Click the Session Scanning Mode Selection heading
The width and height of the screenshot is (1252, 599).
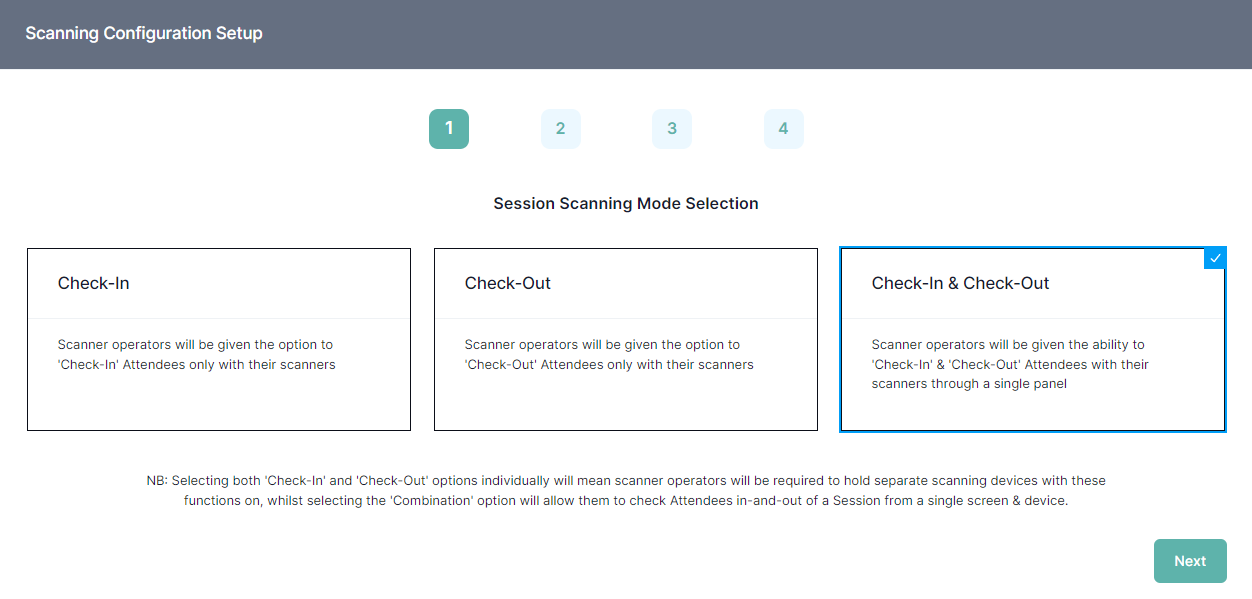[626, 204]
